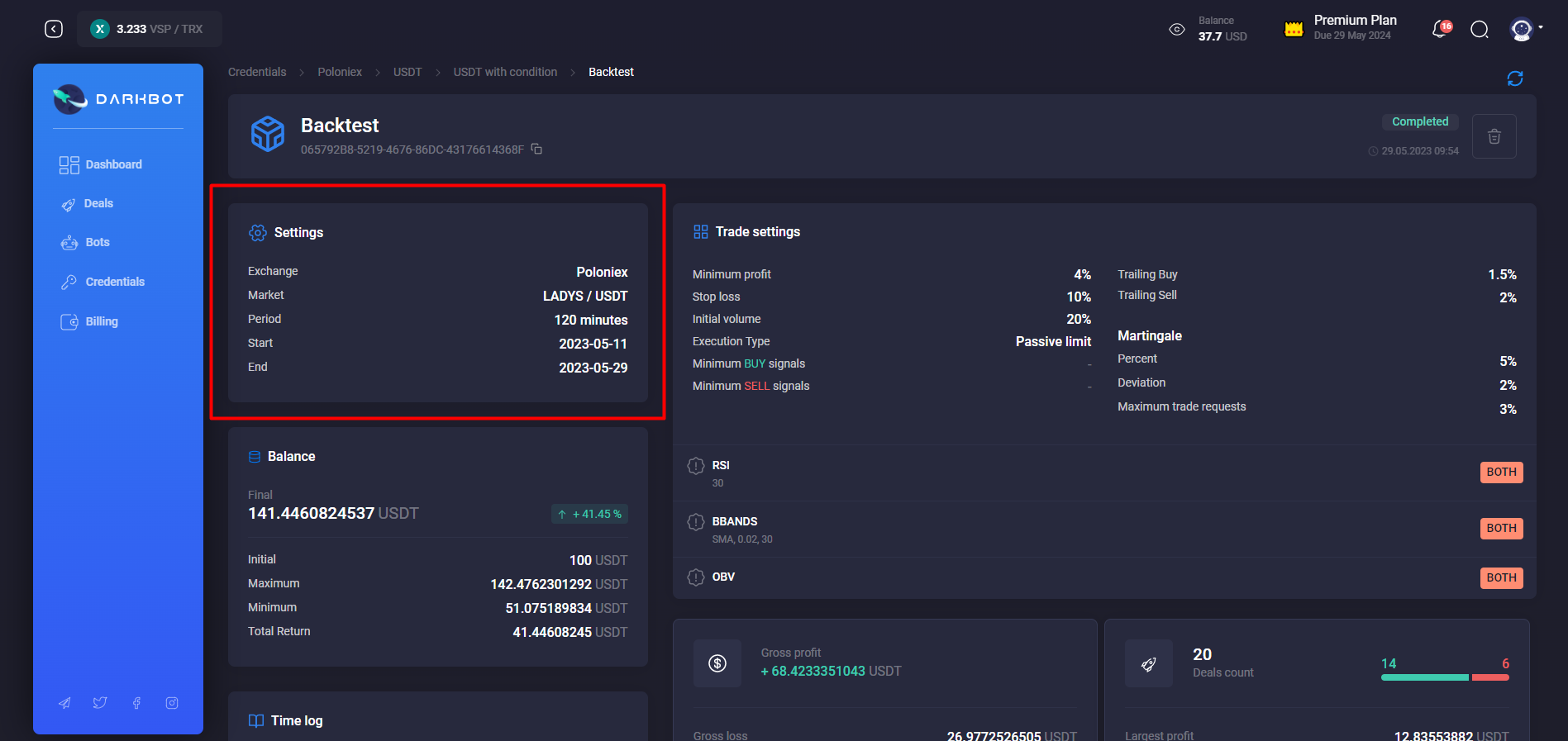
Task: Select the Poloniex exchange value
Action: coord(602,272)
